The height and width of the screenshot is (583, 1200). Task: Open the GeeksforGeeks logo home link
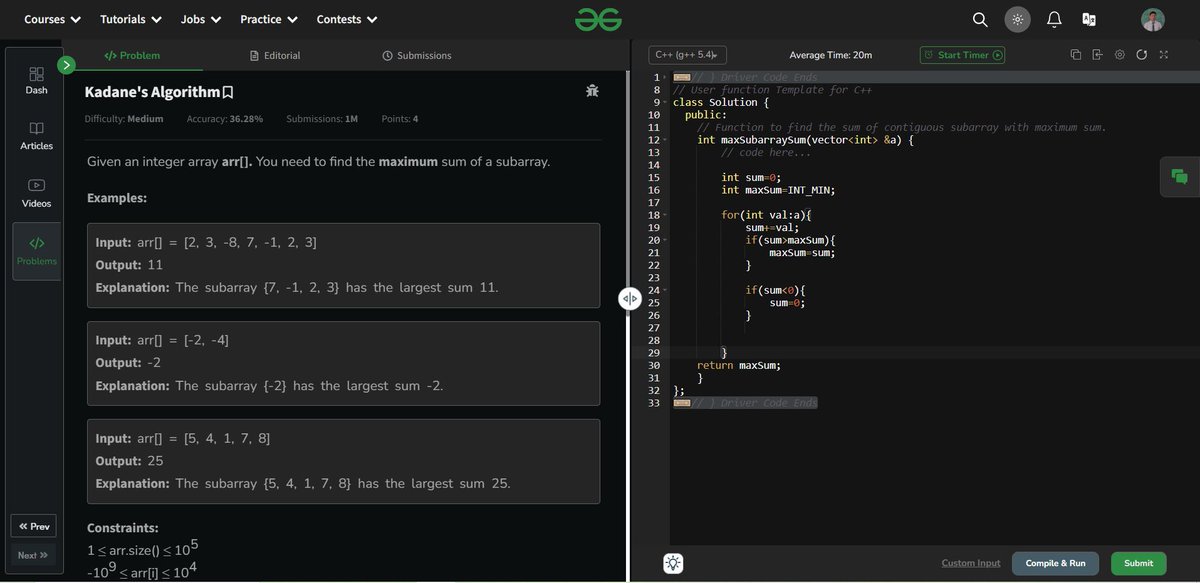click(x=599, y=19)
